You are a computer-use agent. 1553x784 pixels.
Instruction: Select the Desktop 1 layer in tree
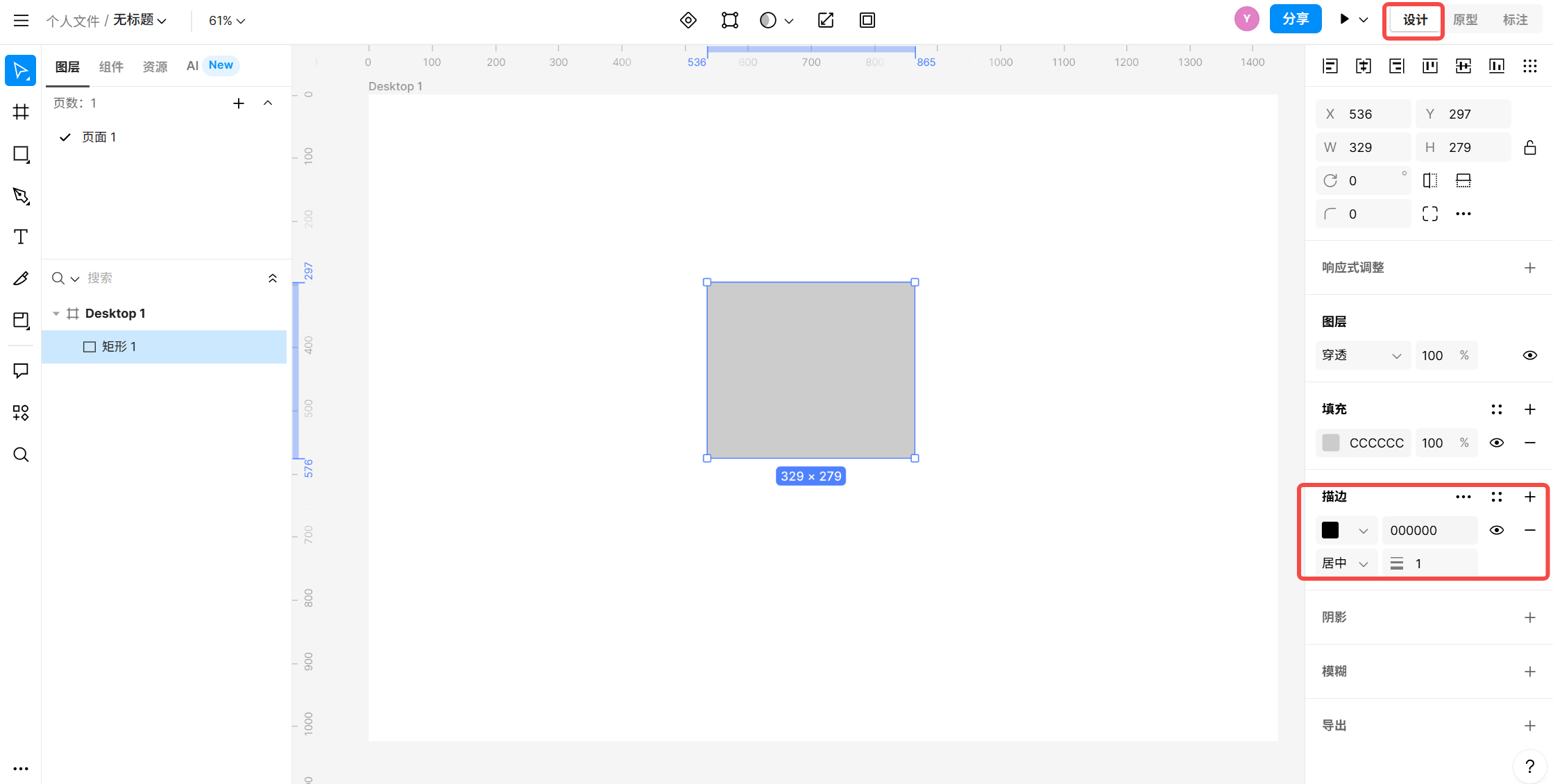pyautogui.click(x=114, y=314)
